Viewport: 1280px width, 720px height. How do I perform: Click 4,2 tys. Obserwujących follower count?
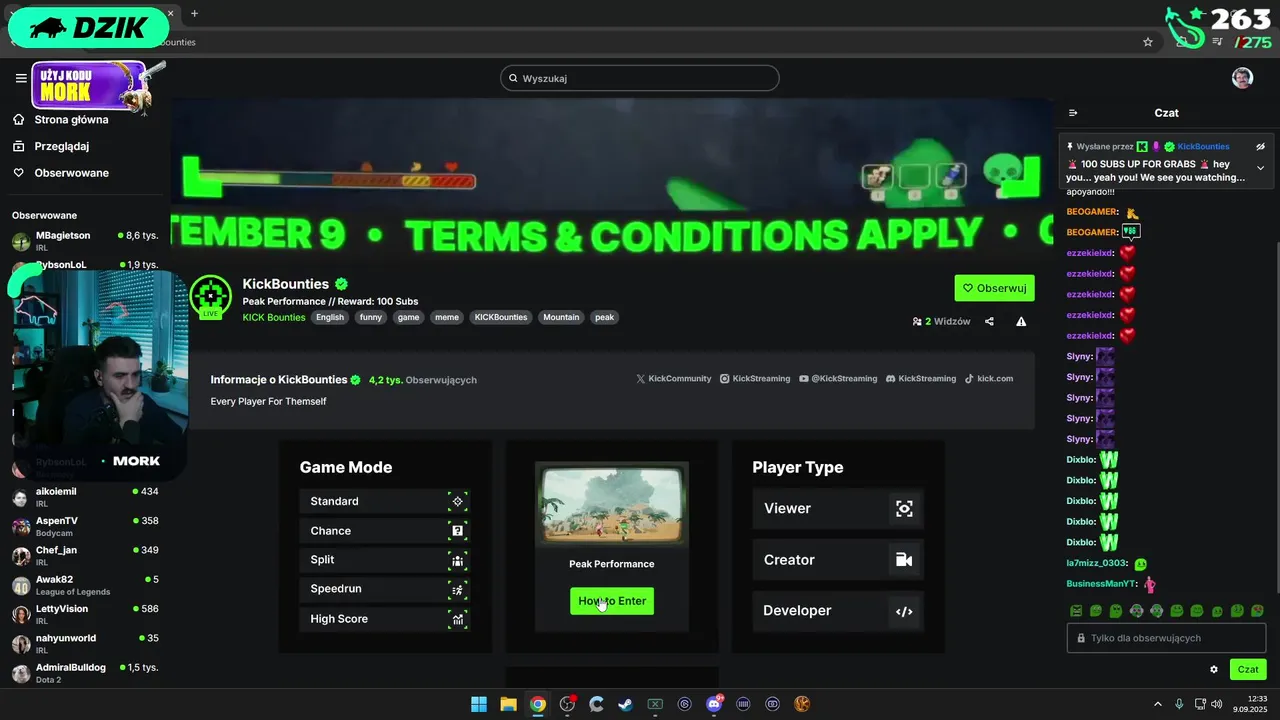(423, 380)
